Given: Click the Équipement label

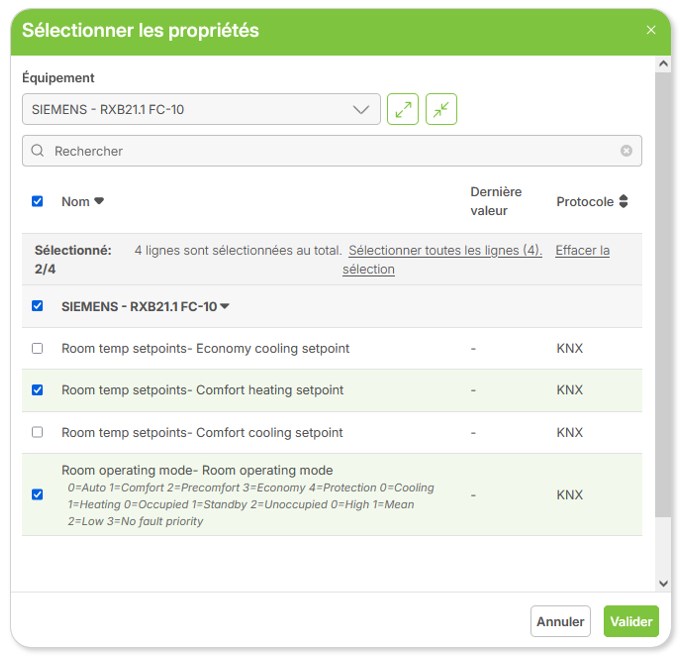Looking at the screenshot, I should [58, 78].
